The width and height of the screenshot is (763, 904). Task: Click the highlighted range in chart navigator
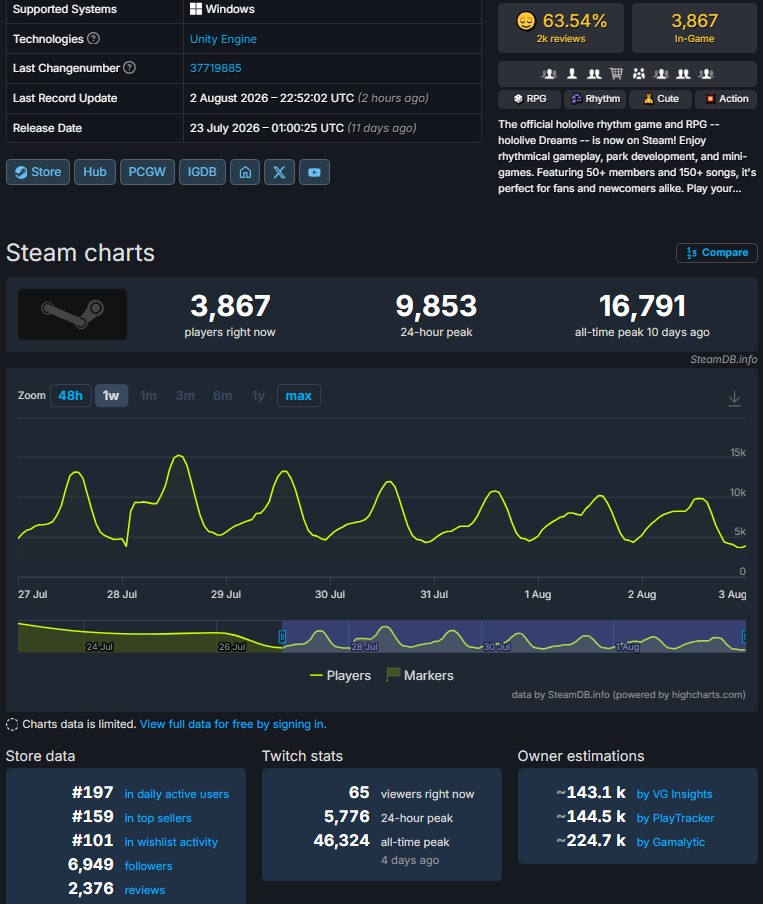coord(514,636)
